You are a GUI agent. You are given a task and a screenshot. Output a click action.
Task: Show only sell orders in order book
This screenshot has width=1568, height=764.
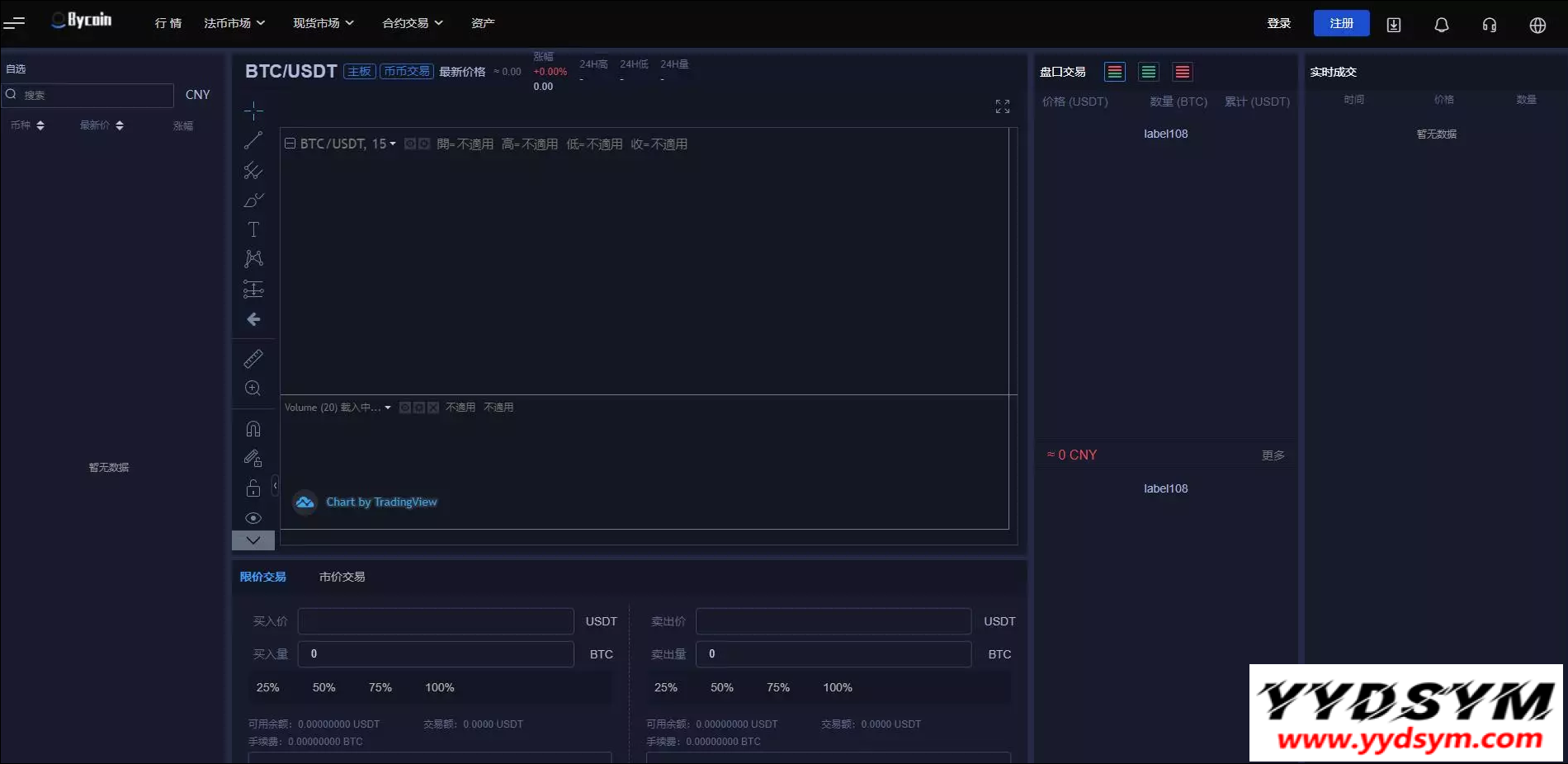1182,73
